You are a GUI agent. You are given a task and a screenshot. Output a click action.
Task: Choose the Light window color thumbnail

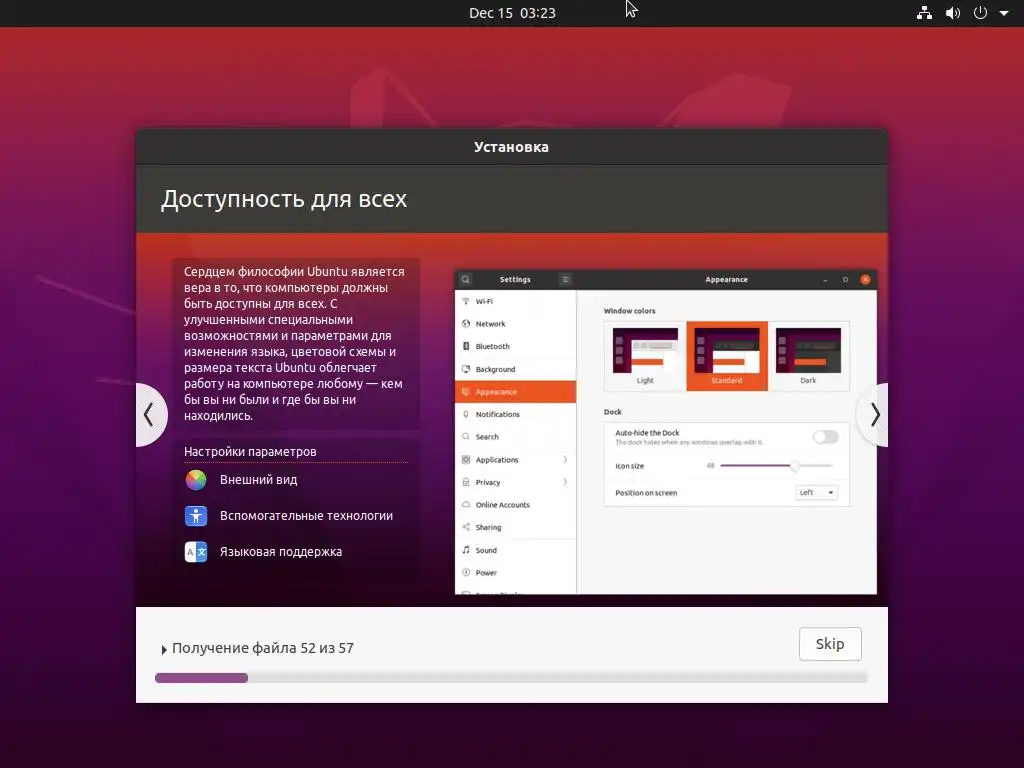(645, 356)
